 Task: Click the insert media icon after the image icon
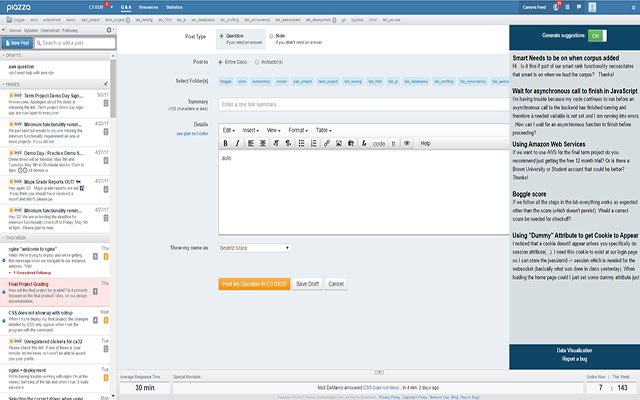pyautogui.click(x=351, y=143)
